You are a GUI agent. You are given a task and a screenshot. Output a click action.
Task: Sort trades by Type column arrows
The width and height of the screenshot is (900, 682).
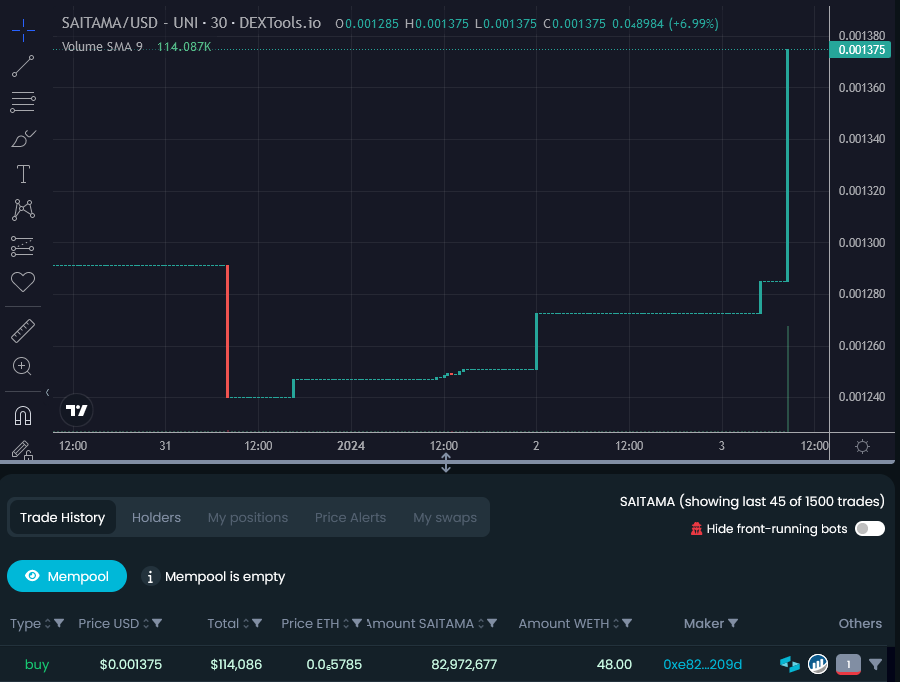coord(48,623)
